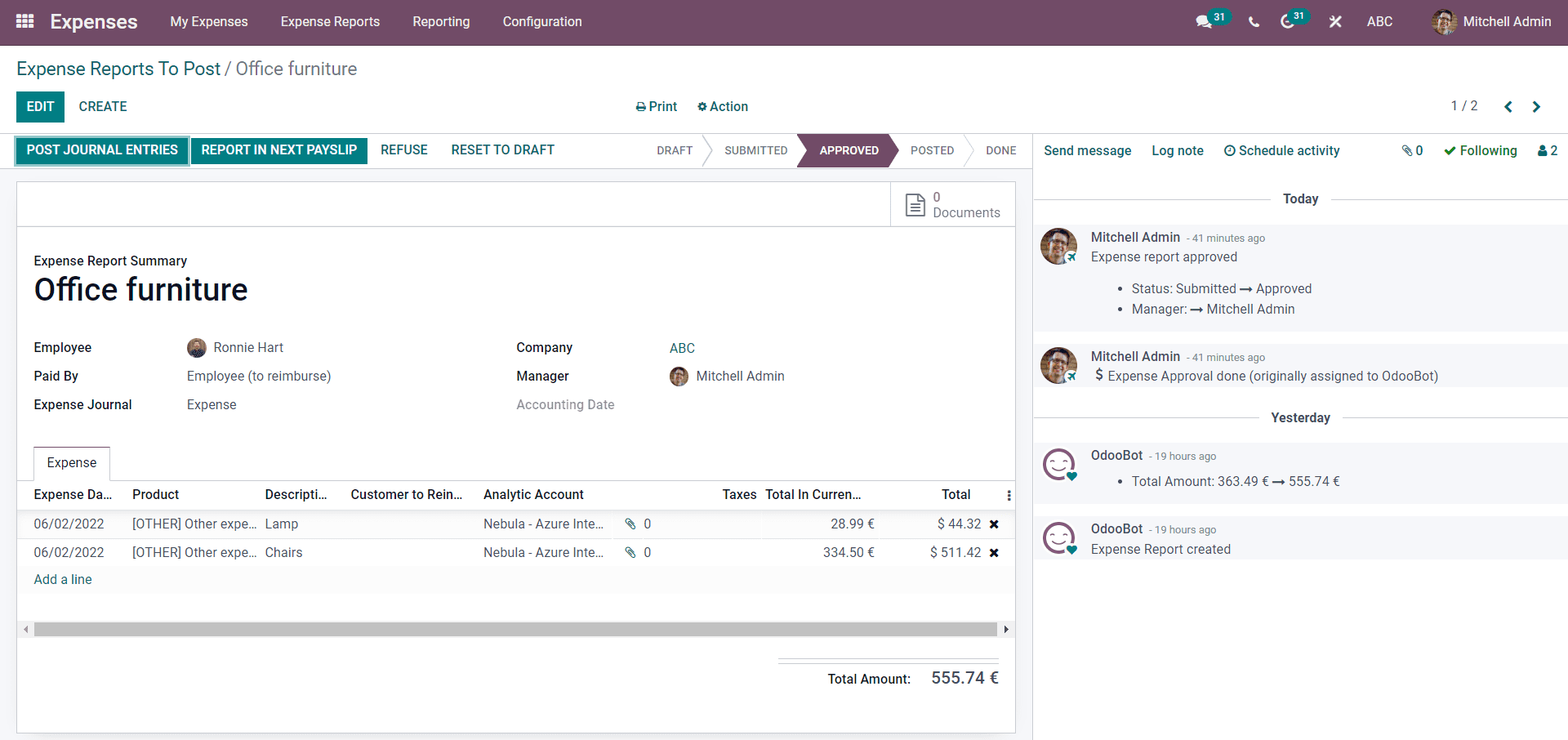Screen dimensions: 1568x740
Task: Click the Lamp description cell
Action: [x=282, y=524]
